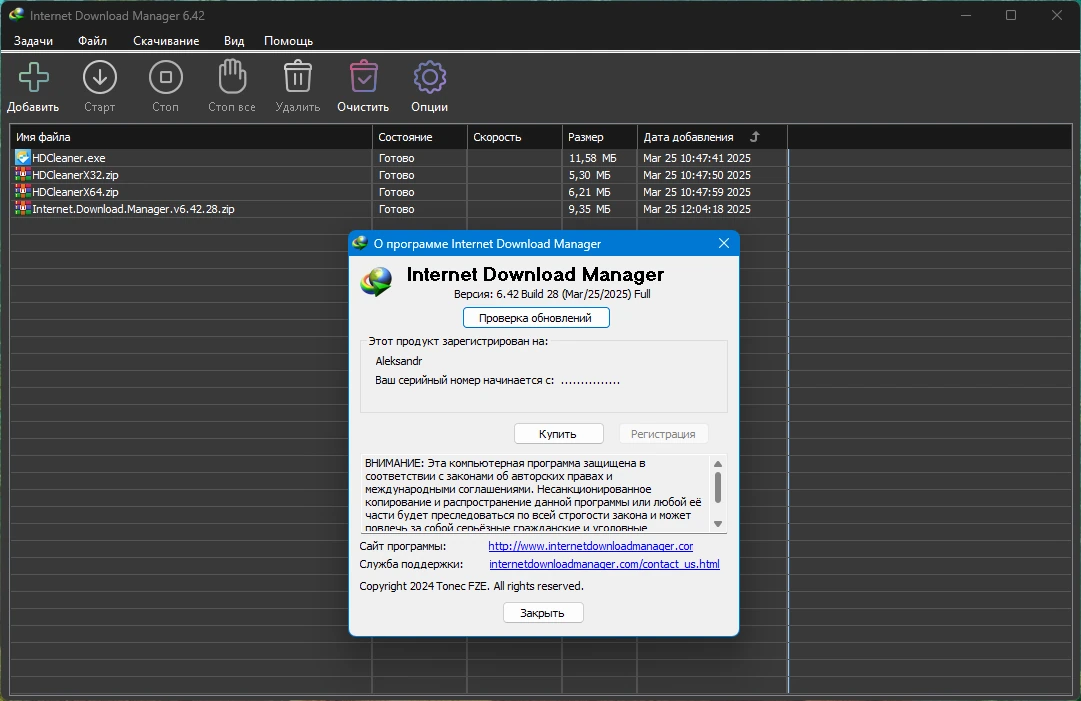Click the IDM icon in the about dialog title bar
The height and width of the screenshot is (701, 1081).
[x=359, y=243]
